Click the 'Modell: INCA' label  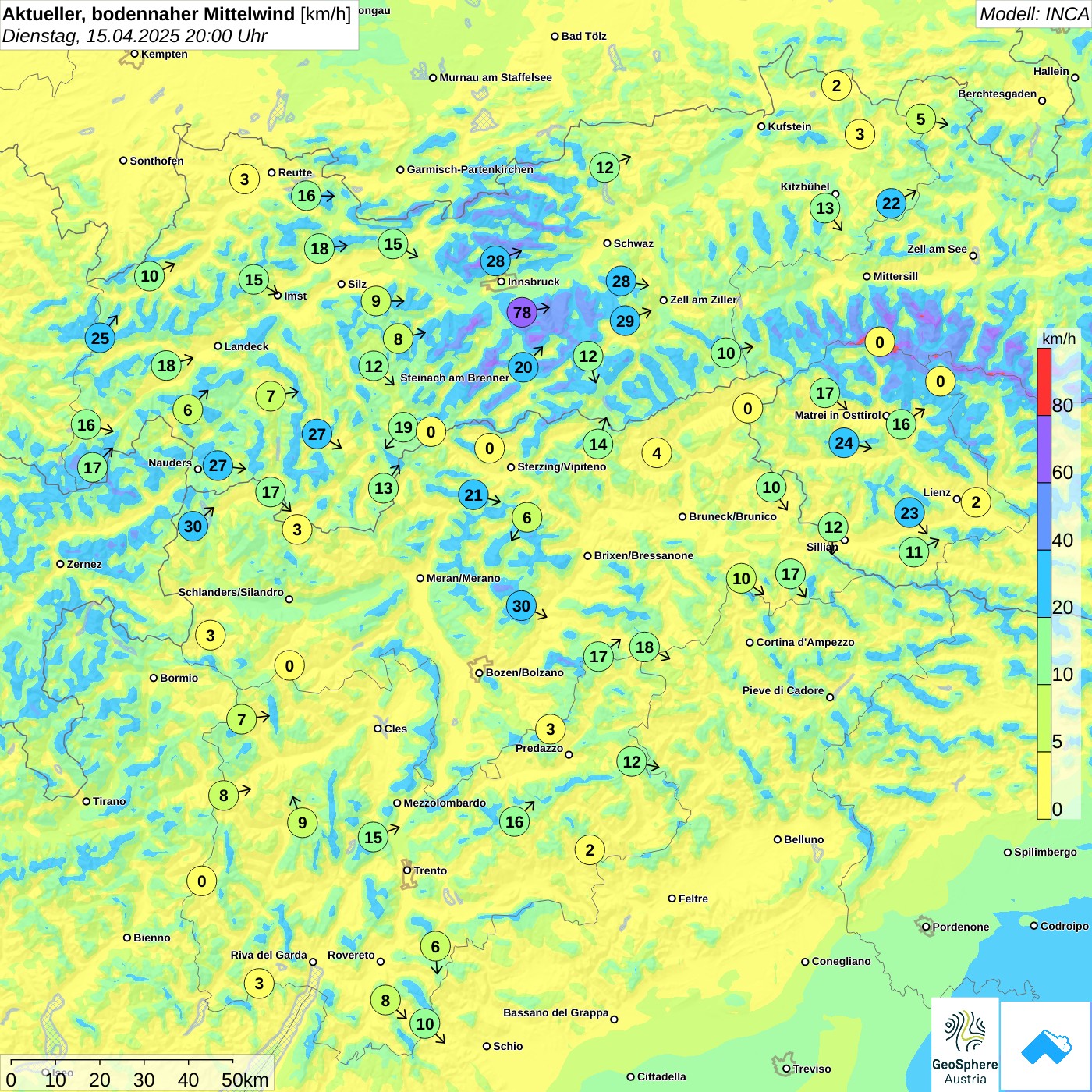1034,14
